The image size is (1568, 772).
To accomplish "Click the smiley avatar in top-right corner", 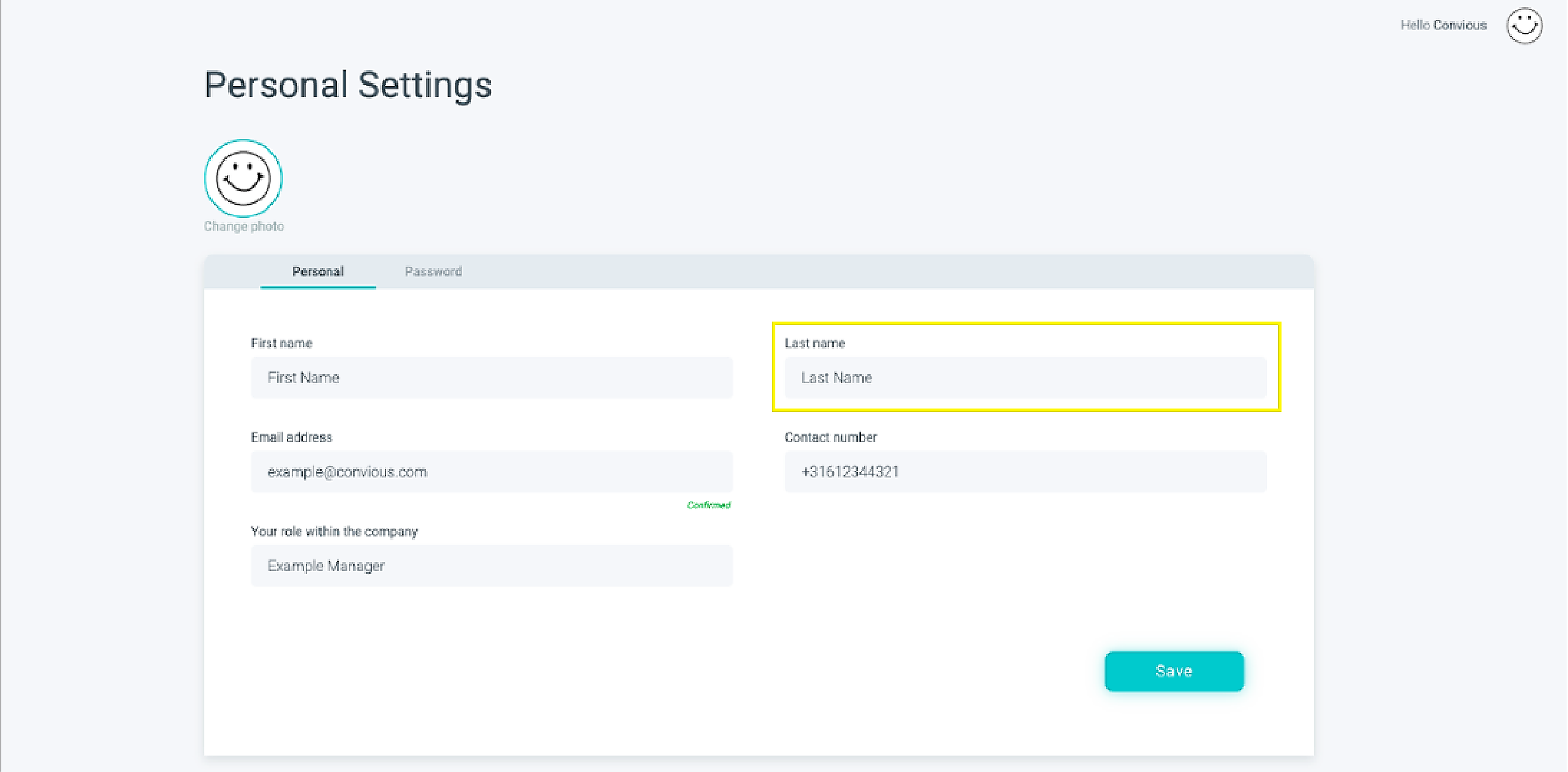I will [1524, 26].
